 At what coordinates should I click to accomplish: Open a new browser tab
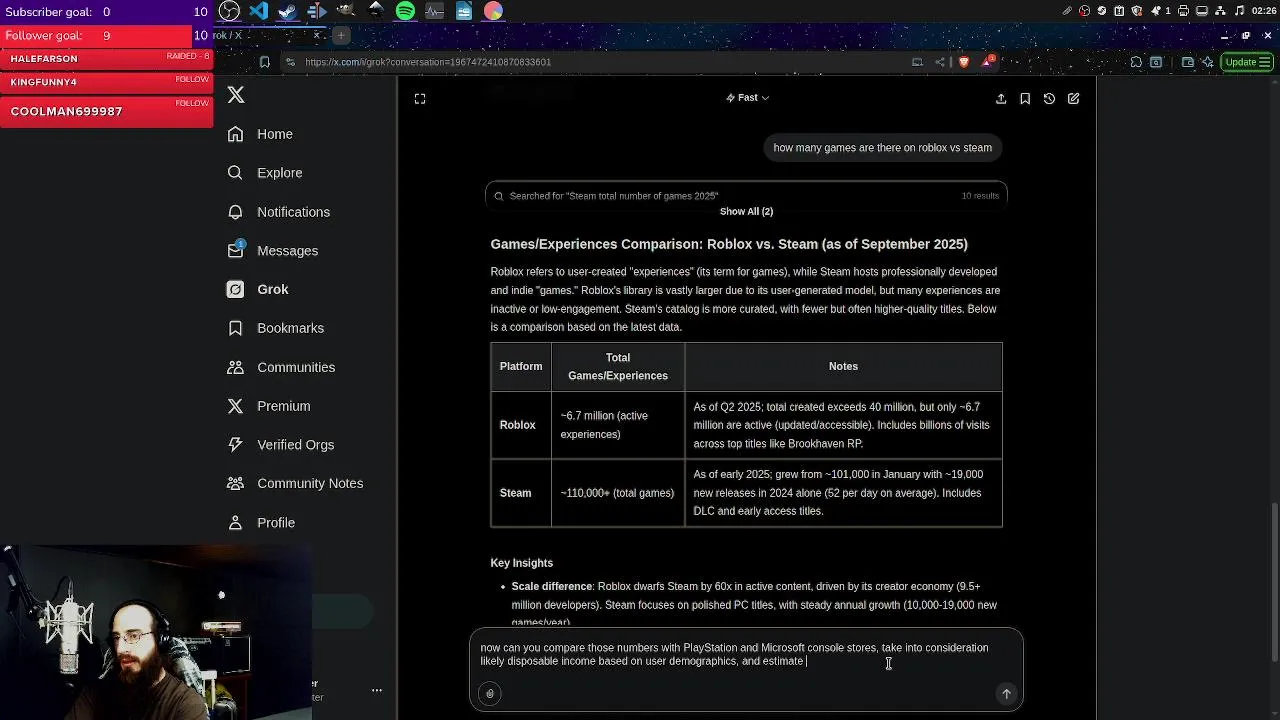(340, 36)
